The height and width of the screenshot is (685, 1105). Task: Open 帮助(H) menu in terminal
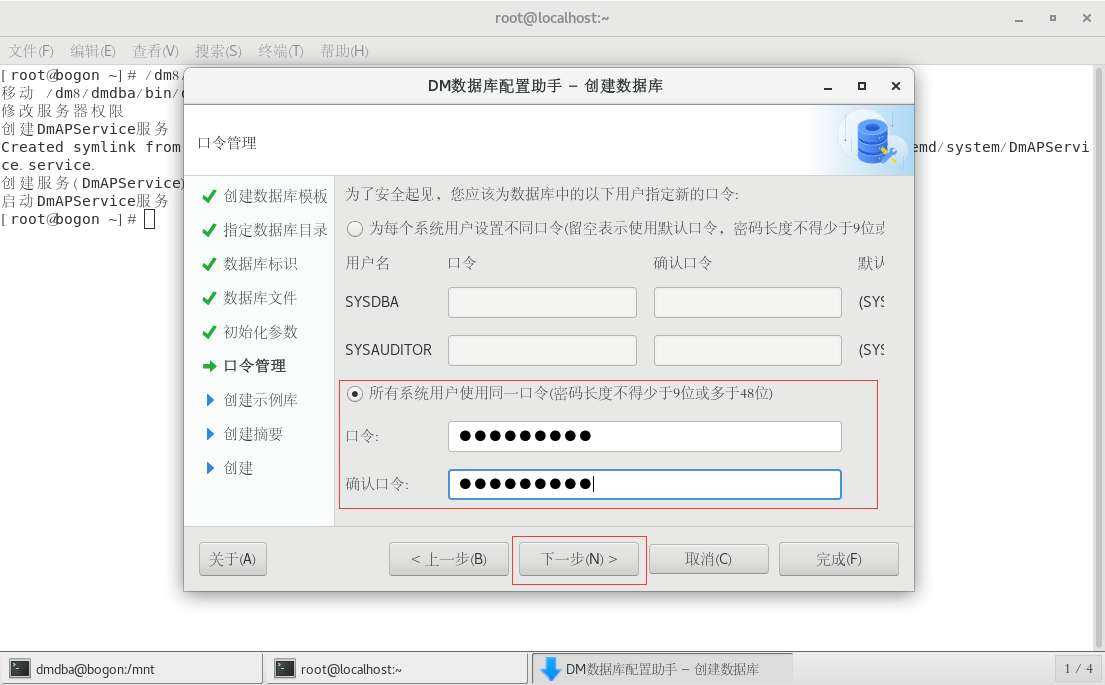point(345,51)
